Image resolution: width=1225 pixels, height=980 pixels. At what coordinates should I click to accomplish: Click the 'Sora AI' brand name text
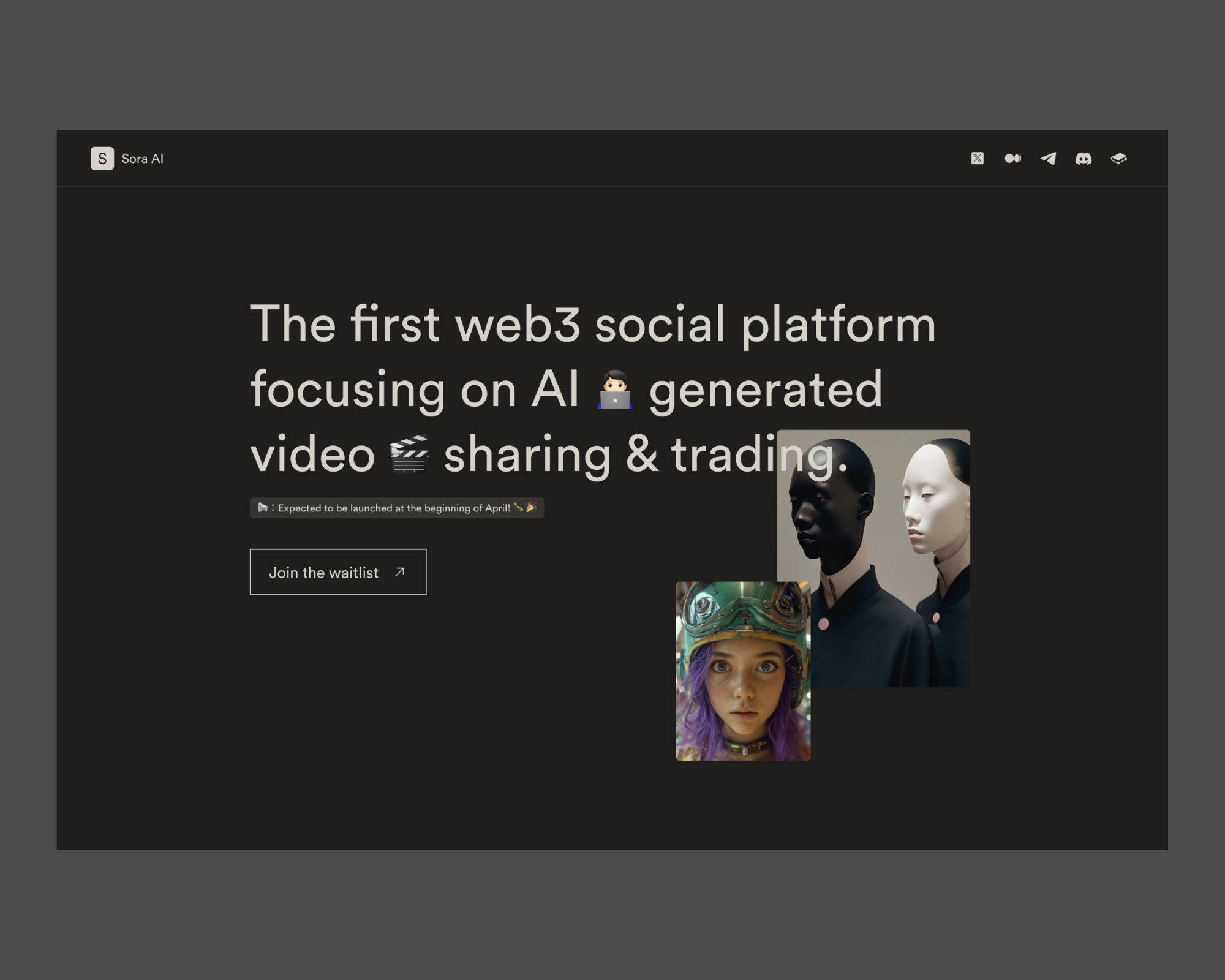coord(142,159)
